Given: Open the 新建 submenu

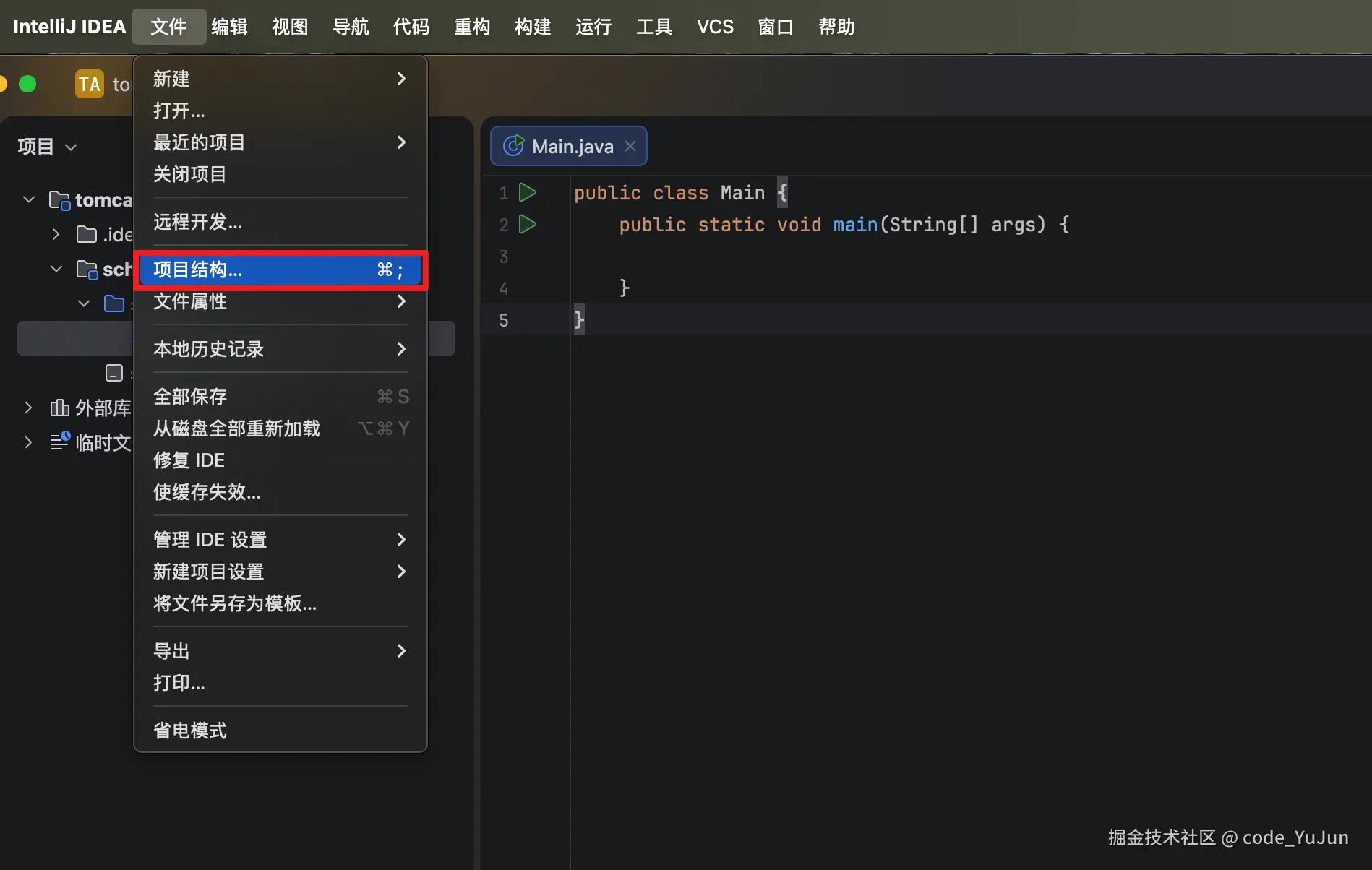Looking at the screenshot, I should (280, 79).
